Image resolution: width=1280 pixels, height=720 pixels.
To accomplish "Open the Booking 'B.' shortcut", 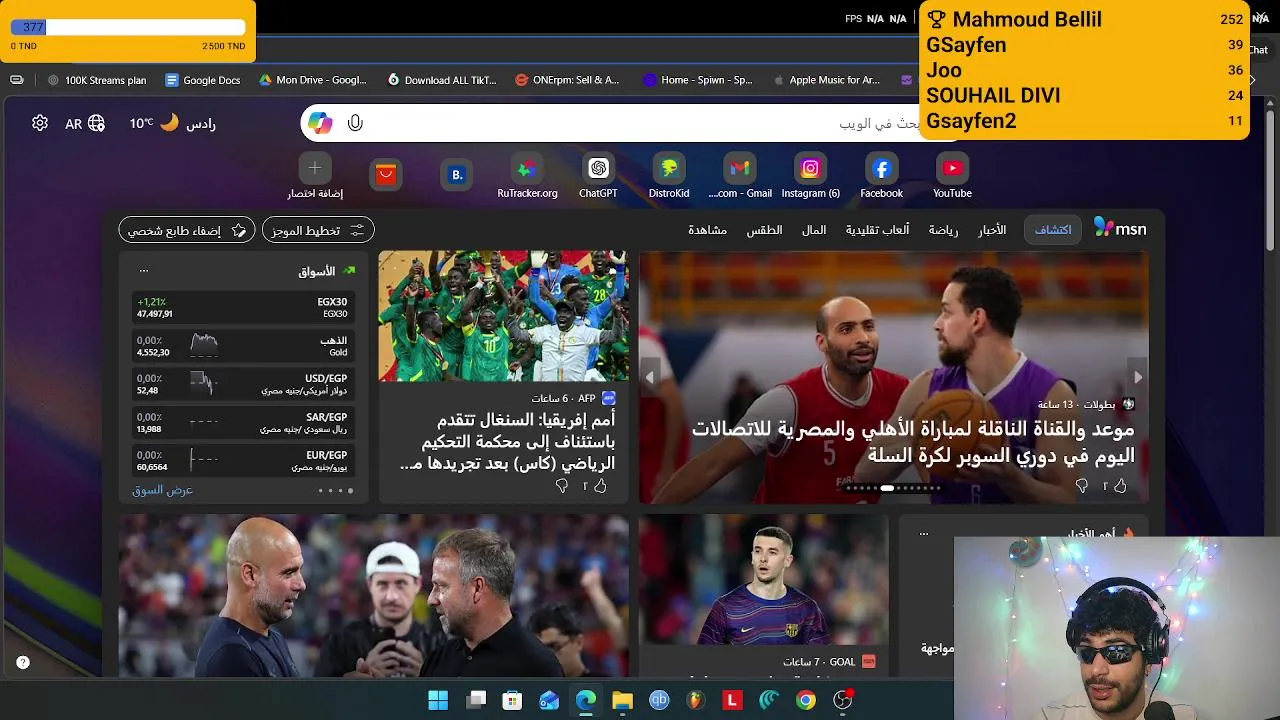I will [457, 175].
